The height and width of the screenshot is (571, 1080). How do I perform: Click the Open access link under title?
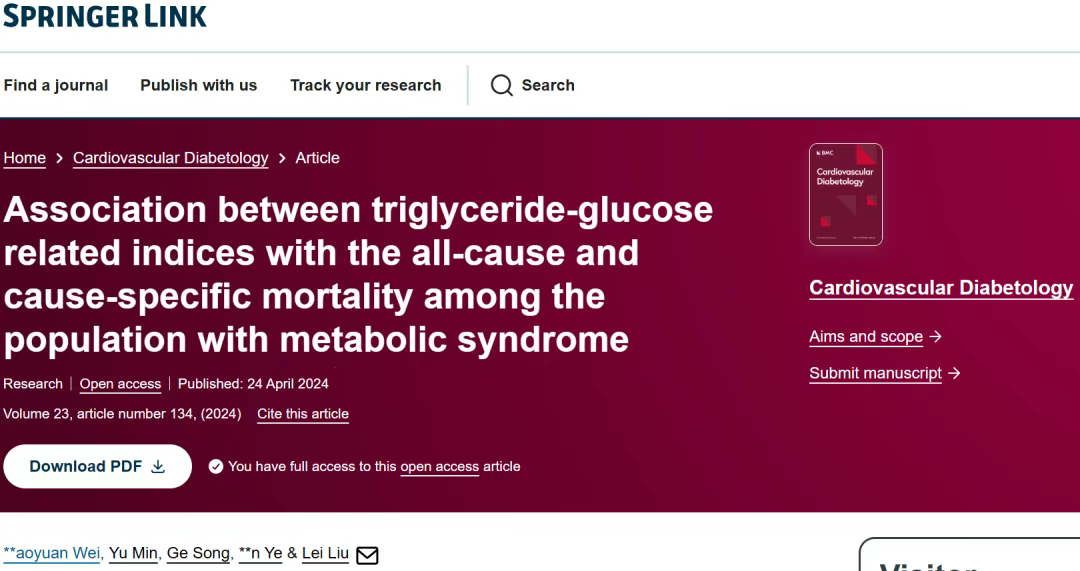tap(121, 384)
